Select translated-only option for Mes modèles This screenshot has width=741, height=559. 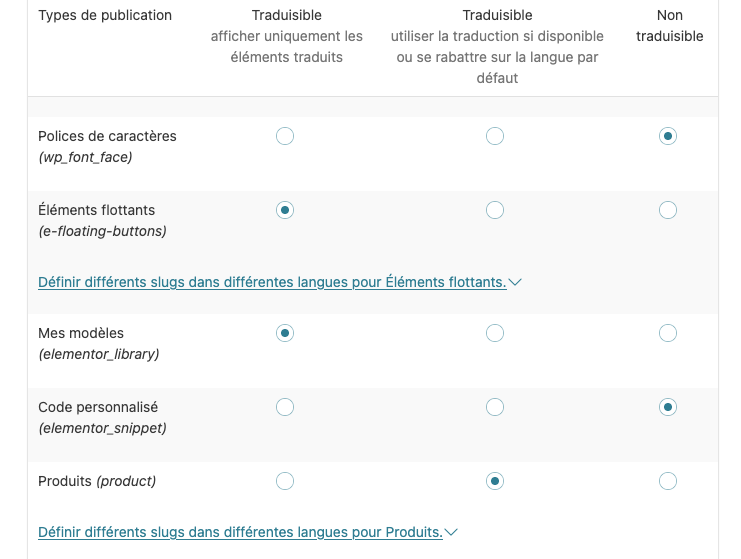(x=285, y=333)
